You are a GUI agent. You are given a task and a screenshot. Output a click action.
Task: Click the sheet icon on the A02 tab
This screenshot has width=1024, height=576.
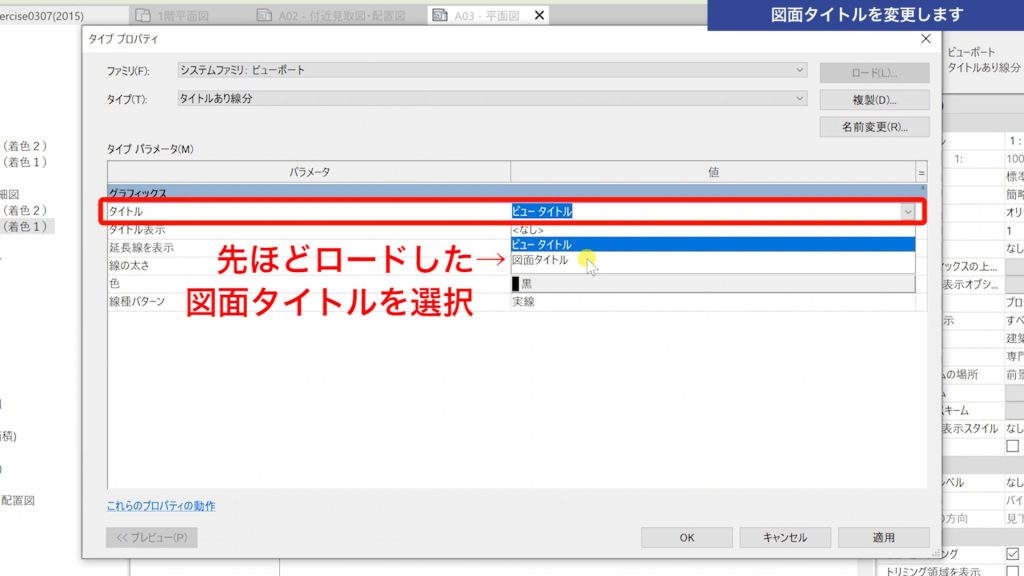click(x=264, y=15)
